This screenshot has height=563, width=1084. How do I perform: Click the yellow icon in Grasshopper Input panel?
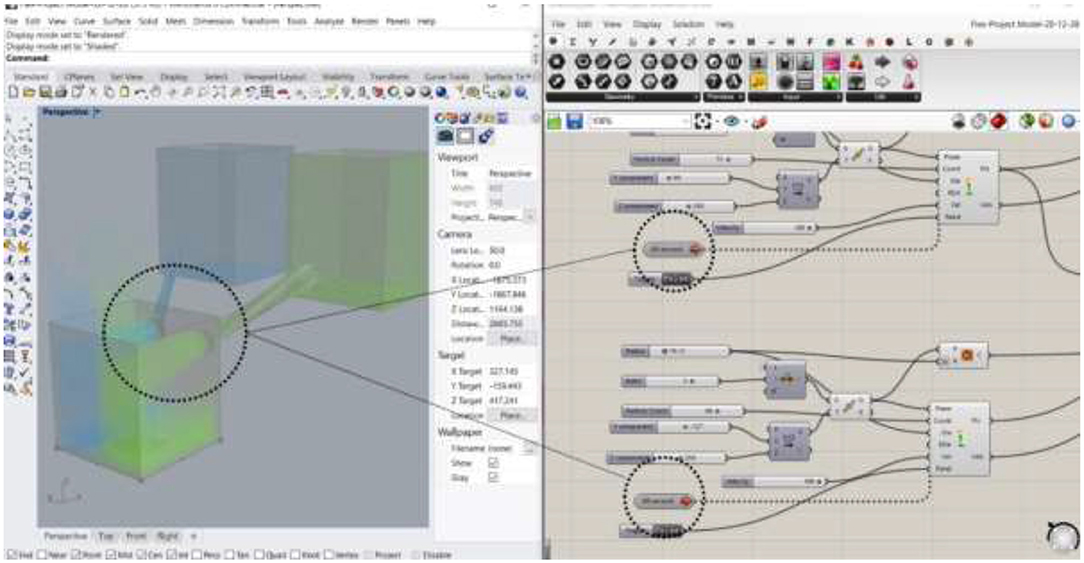point(758,82)
